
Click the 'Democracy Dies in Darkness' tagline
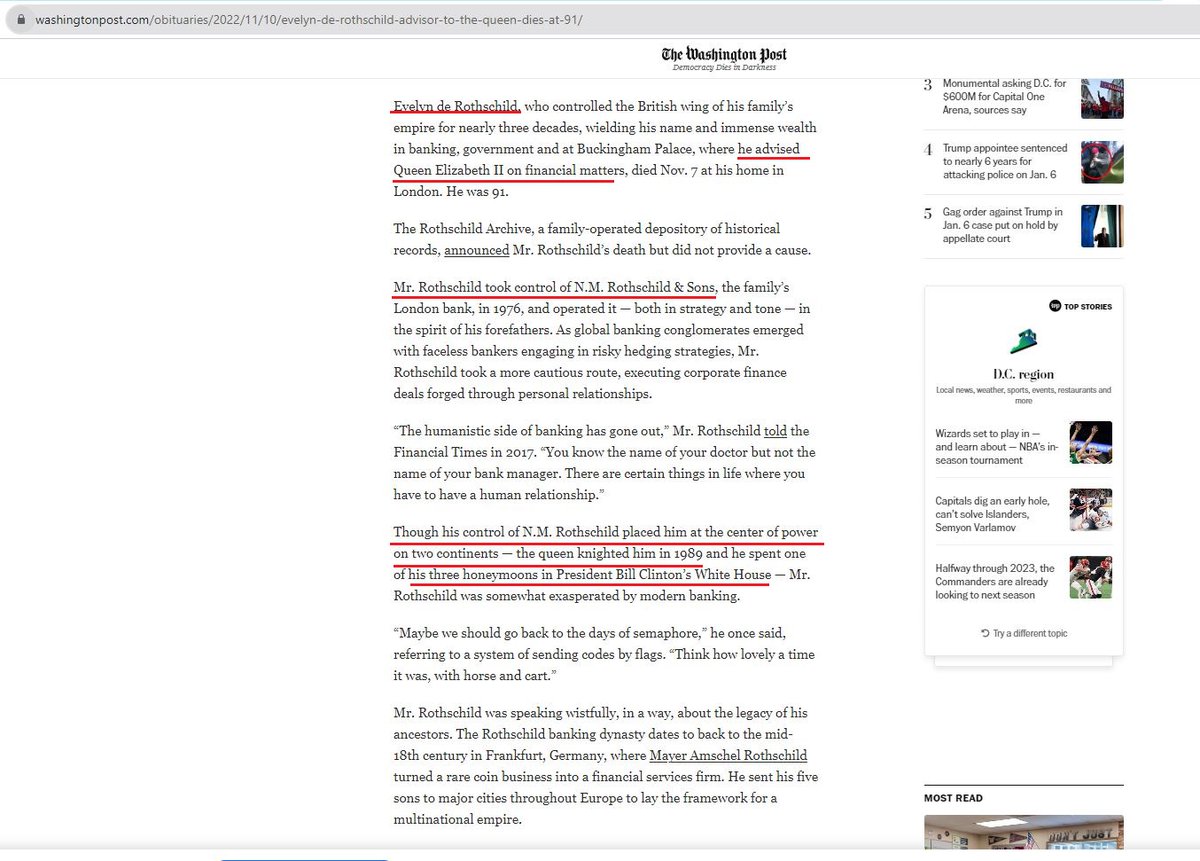(723, 67)
